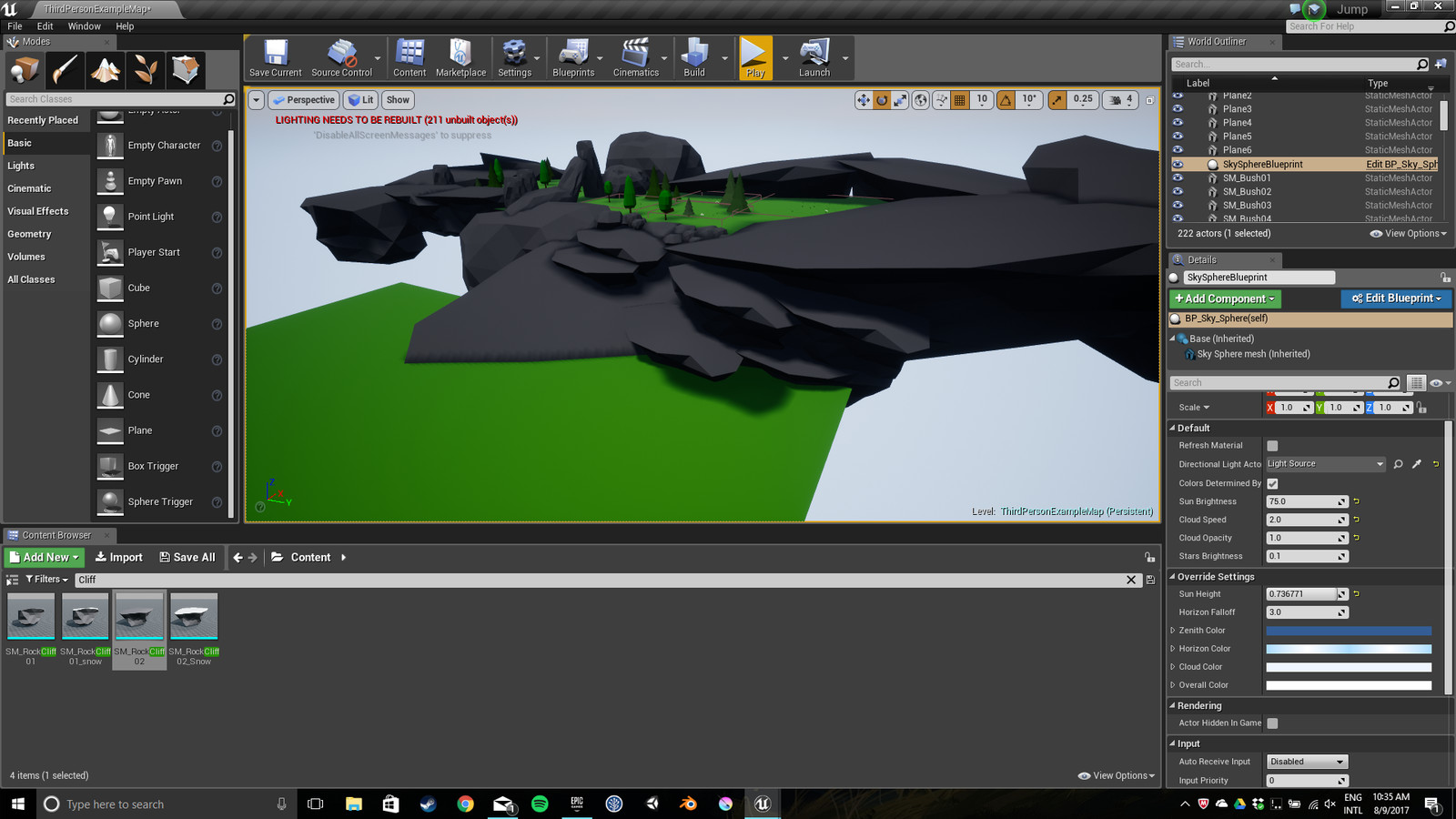Open Filters dropdown in Content Browser

click(x=46, y=580)
